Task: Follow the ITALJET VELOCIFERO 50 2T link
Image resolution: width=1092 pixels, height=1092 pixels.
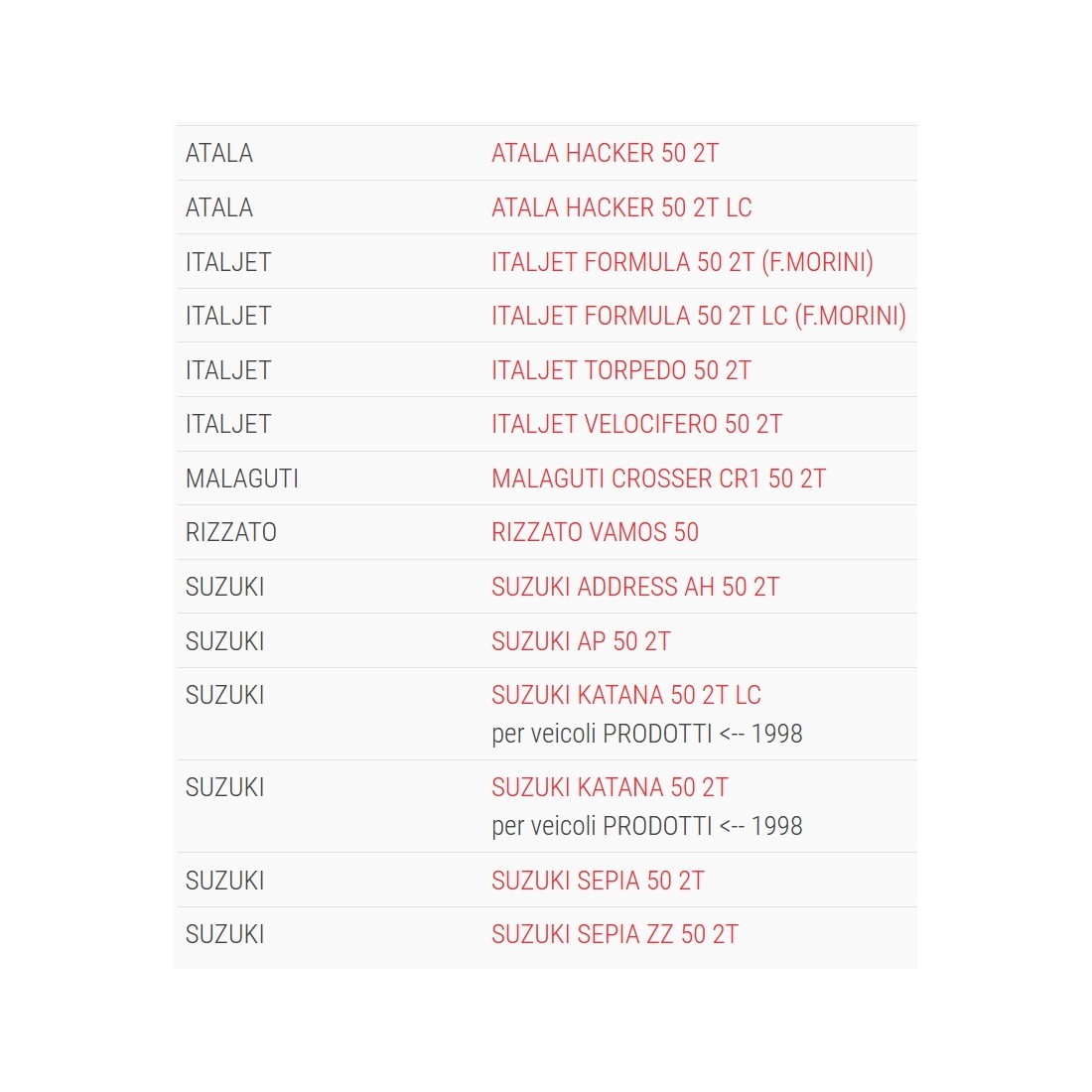Action: [636, 424]
